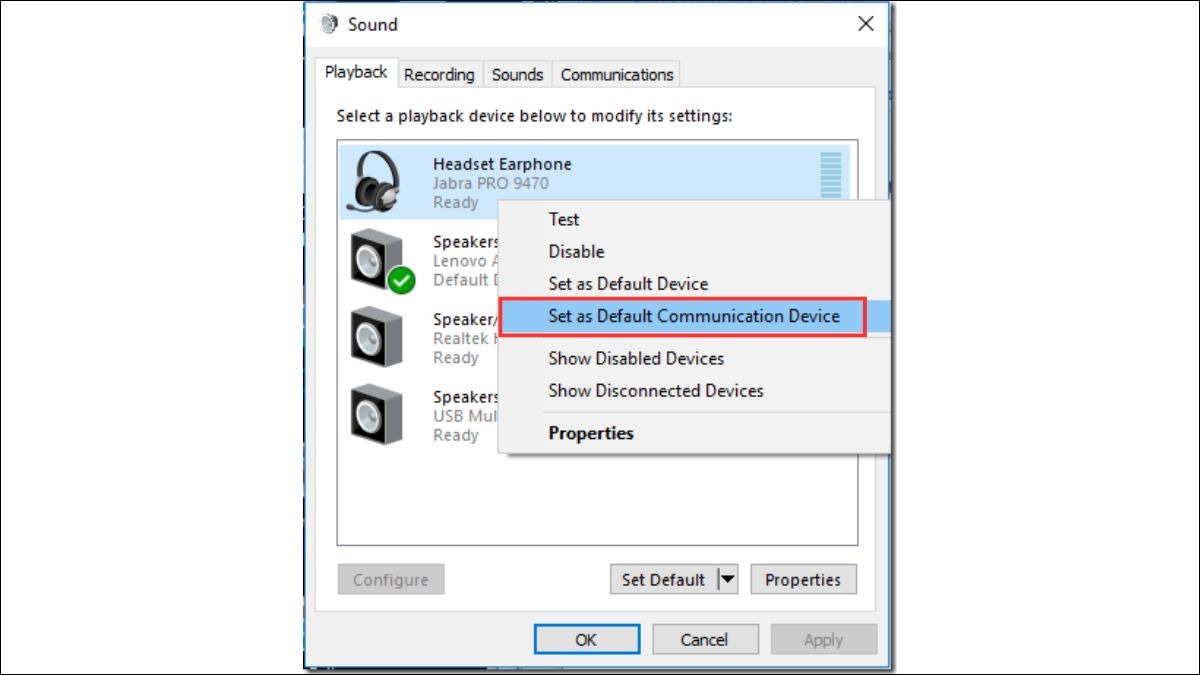Image resolution: width=1200 pixels, height=675 pixels.
Task: Open the Set Default dropdown arrow
Action: 728,579
